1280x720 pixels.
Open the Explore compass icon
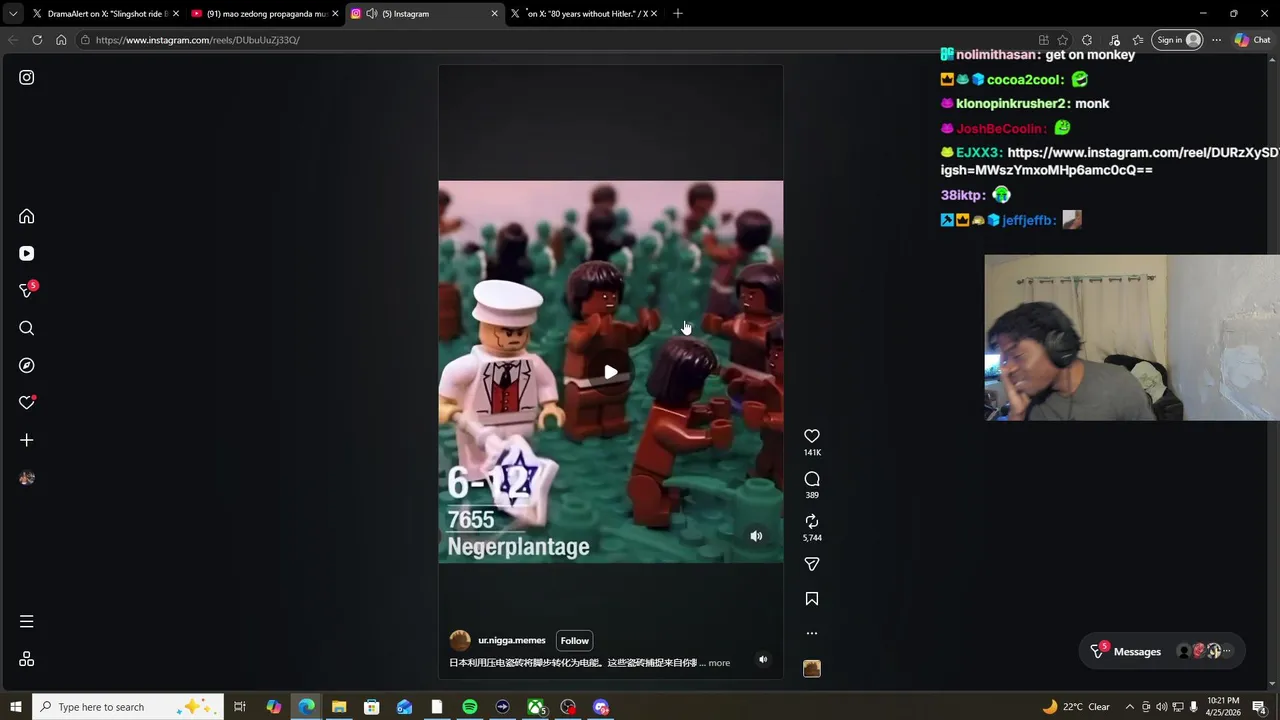[27, 366]
